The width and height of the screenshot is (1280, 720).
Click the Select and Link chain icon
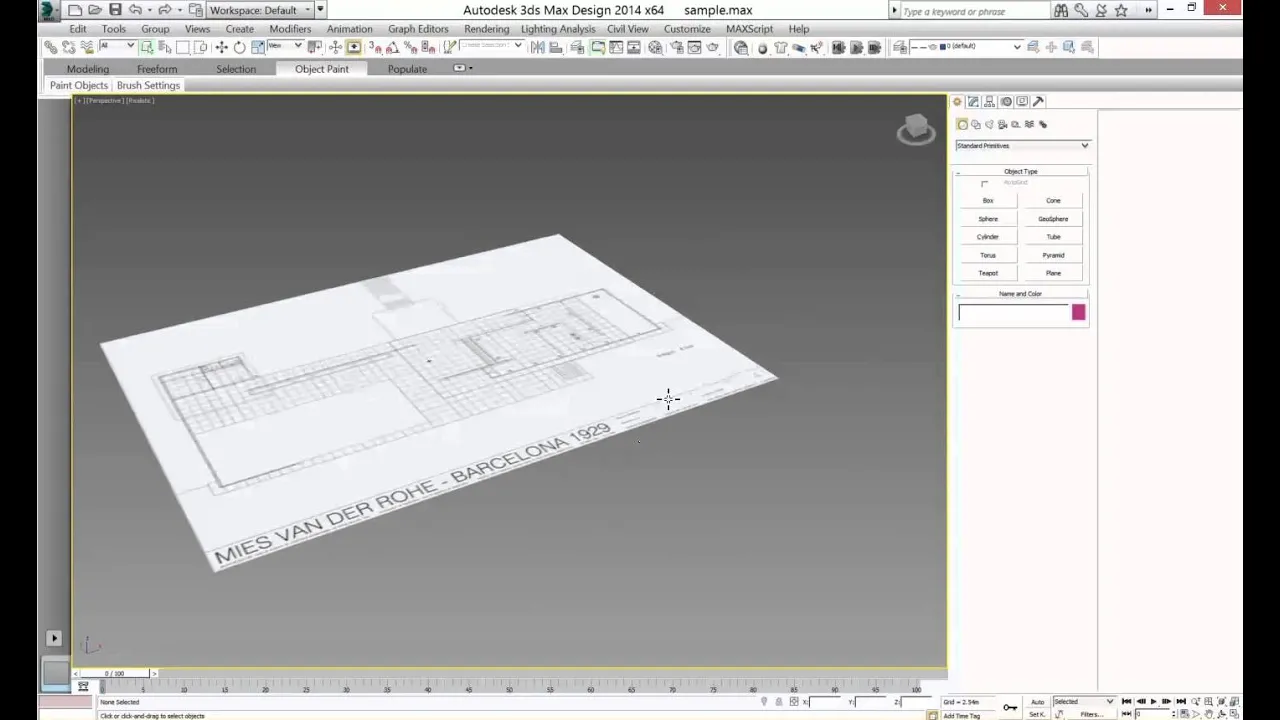tap(51, 47)
